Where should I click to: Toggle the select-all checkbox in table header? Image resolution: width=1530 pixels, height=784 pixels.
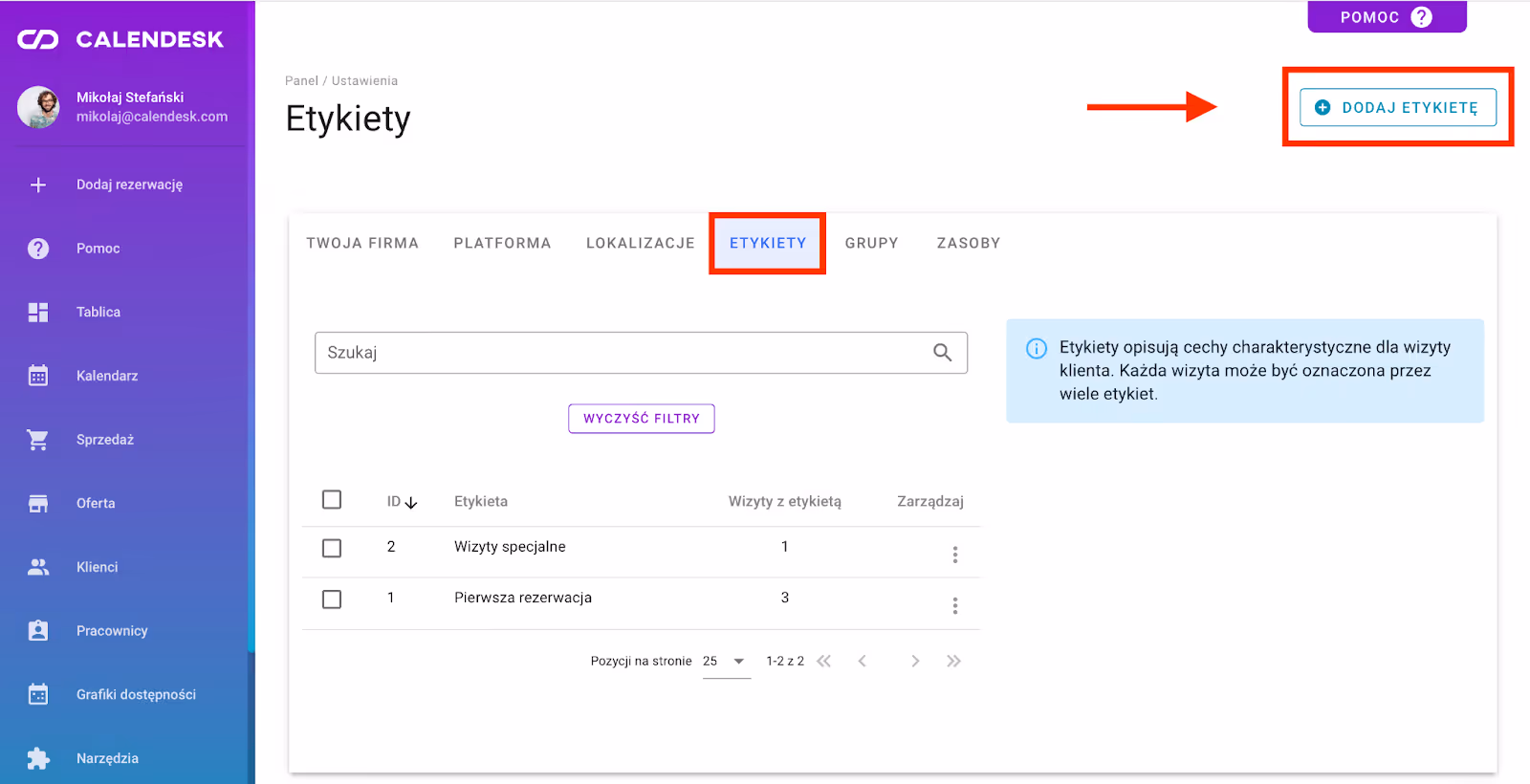(x=332, y=500)
